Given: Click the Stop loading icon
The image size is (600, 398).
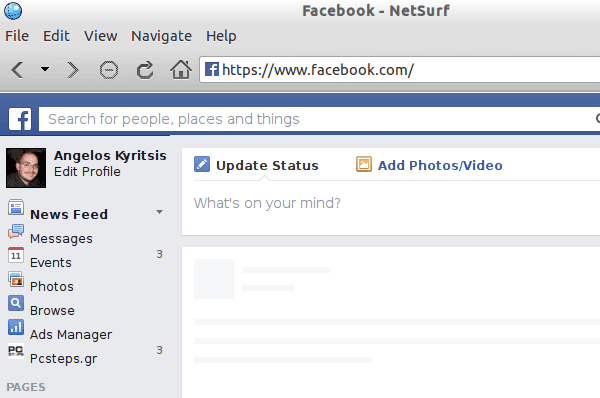Looking at the screenshot, I should coord(109,70).
